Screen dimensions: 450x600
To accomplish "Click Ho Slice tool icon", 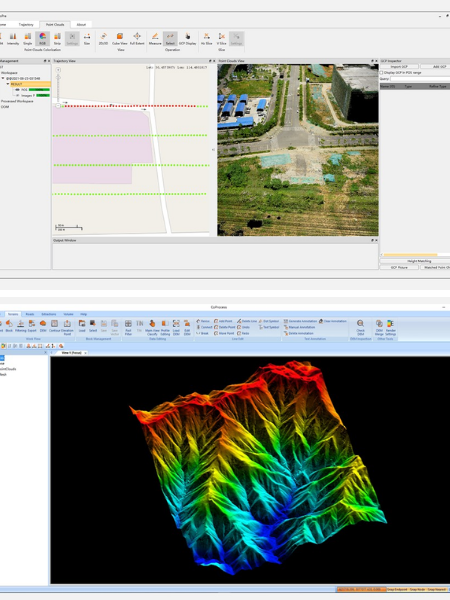I will click(x=207, y=38).
